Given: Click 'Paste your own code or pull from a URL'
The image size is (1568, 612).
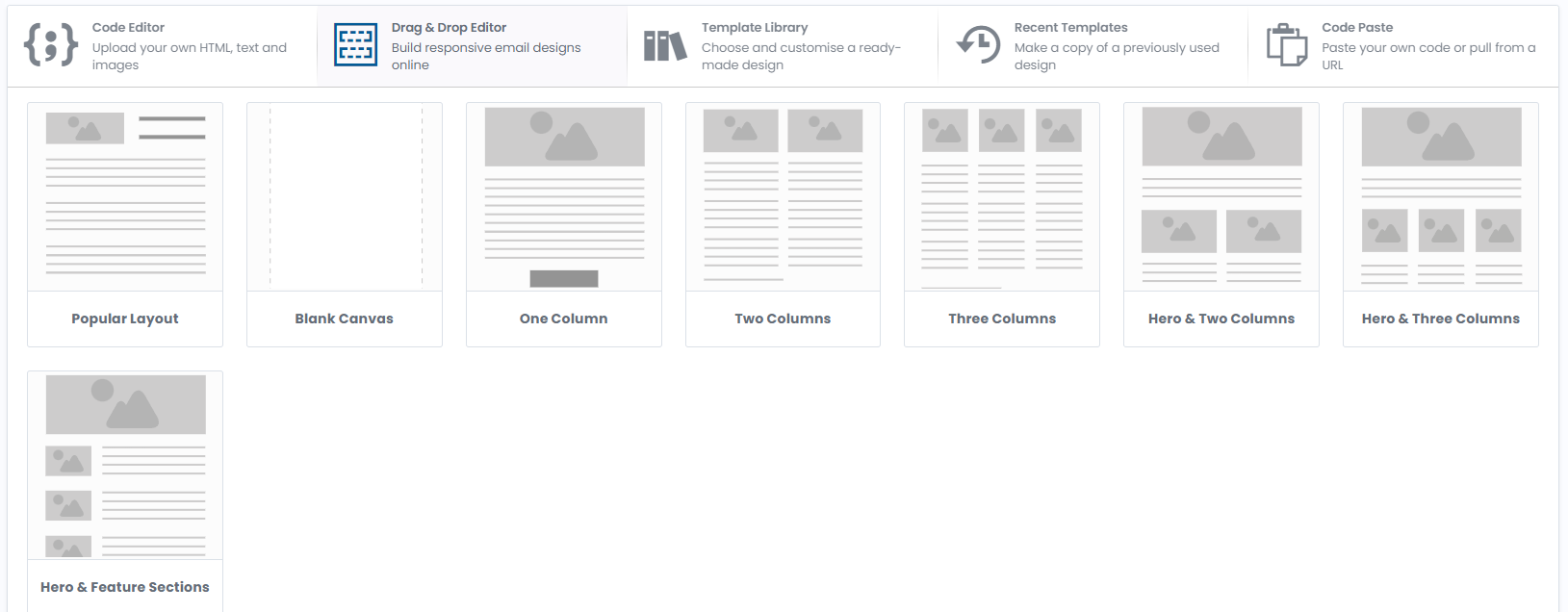Looking at the screenshot, I should pyautogui.click(x=1428, y=56).
